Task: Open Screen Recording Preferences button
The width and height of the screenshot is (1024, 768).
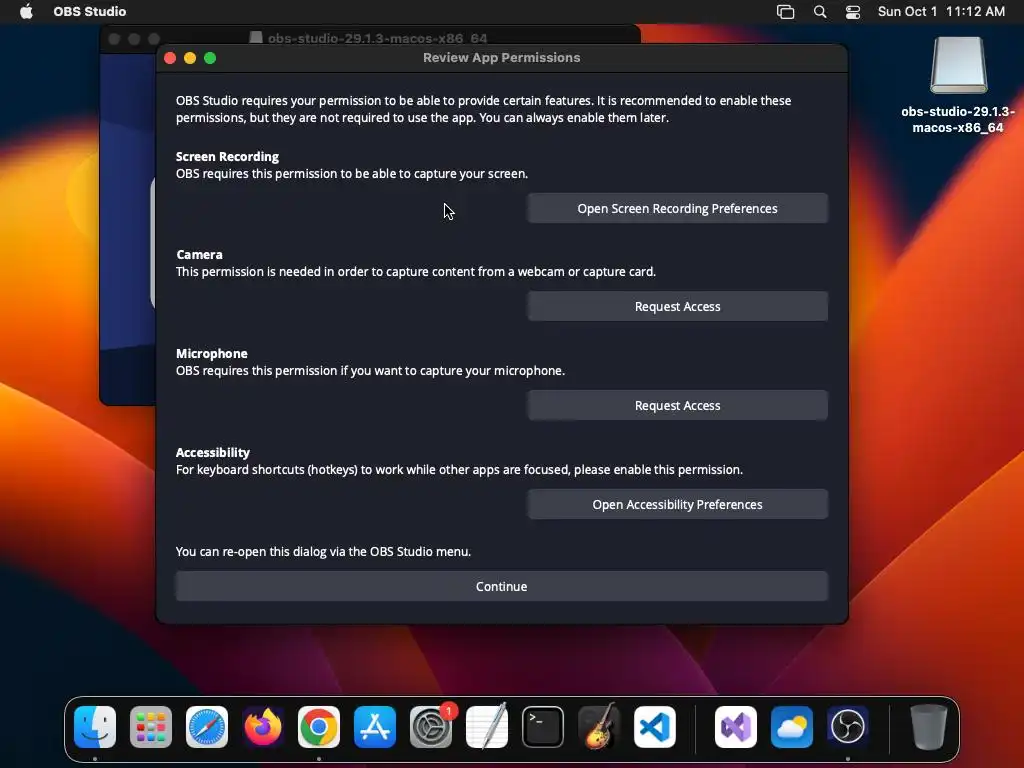Action: pyautogui.click(x=677, y=208)
